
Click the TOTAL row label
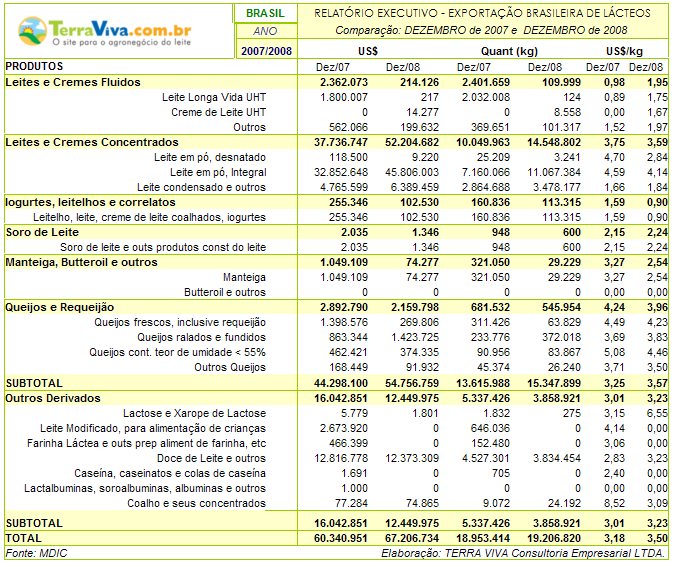click(x=23, y=537)
